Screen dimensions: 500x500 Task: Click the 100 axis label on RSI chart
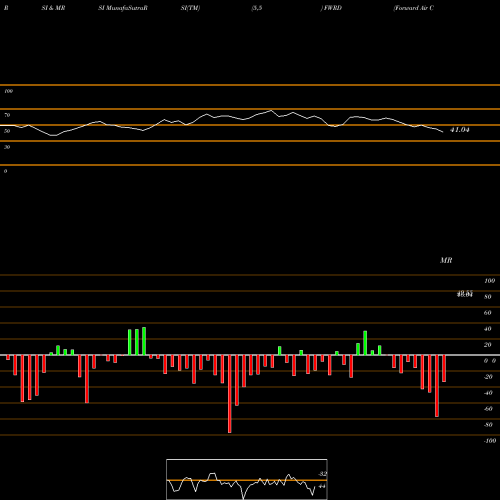tap(9, 91)
